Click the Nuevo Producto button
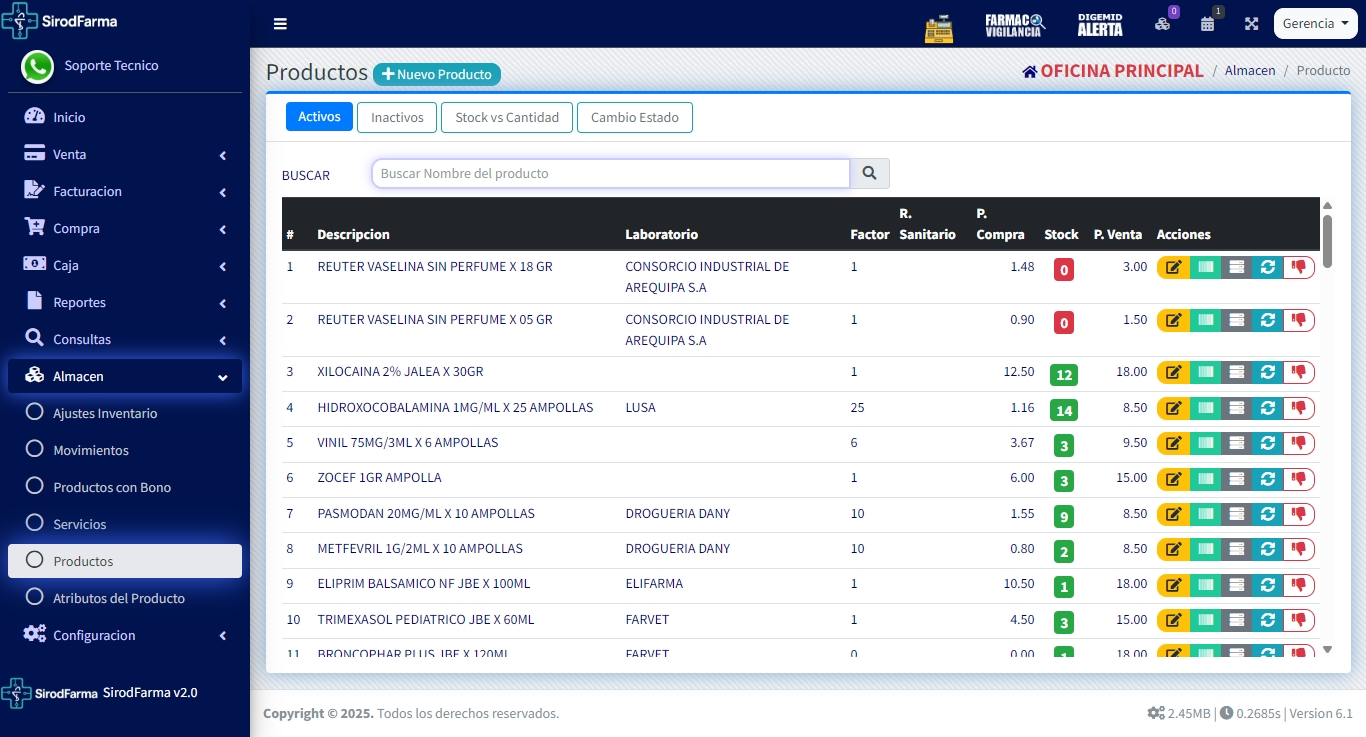This screenshot has width=1366, height=737. (437, 74)
